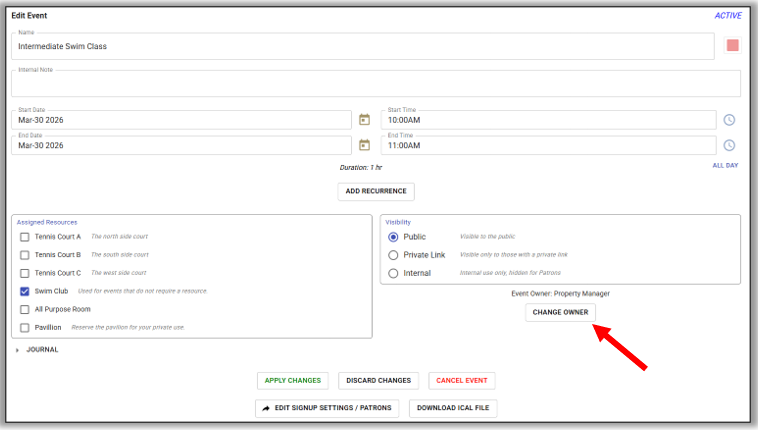The height and width of the screenshot is (430, 758).
Task: Click the Change Owner button
Action: click(560, 312)
